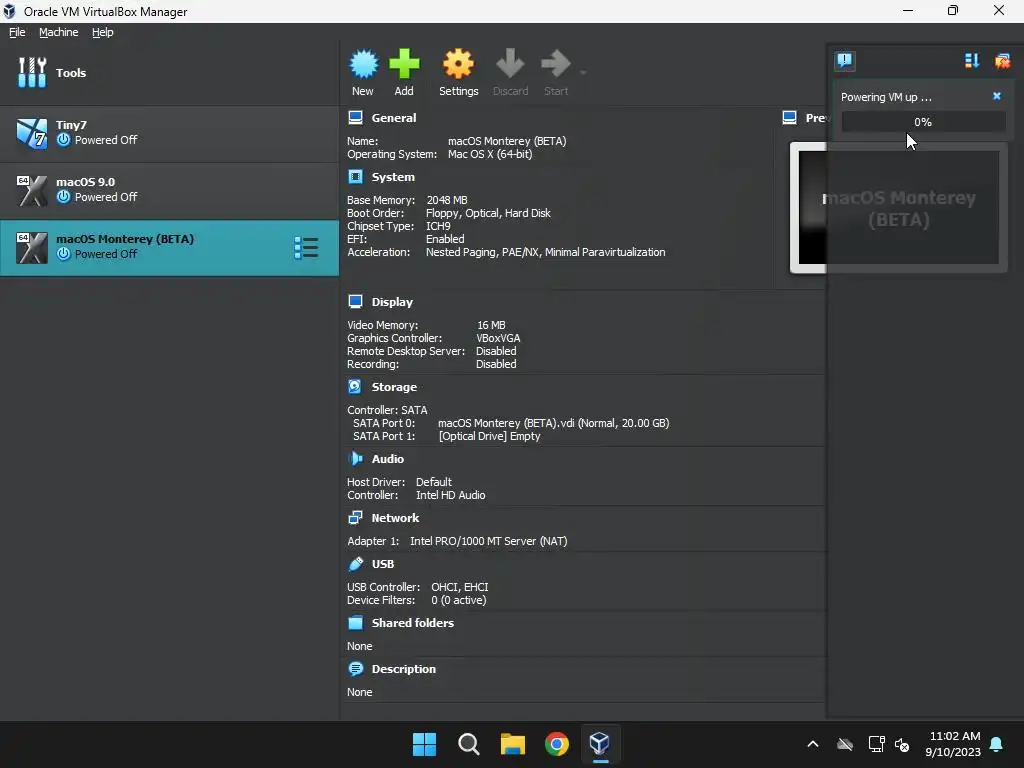
Task: Open the Start button dropdown arrow
Action: pos(583,72)
